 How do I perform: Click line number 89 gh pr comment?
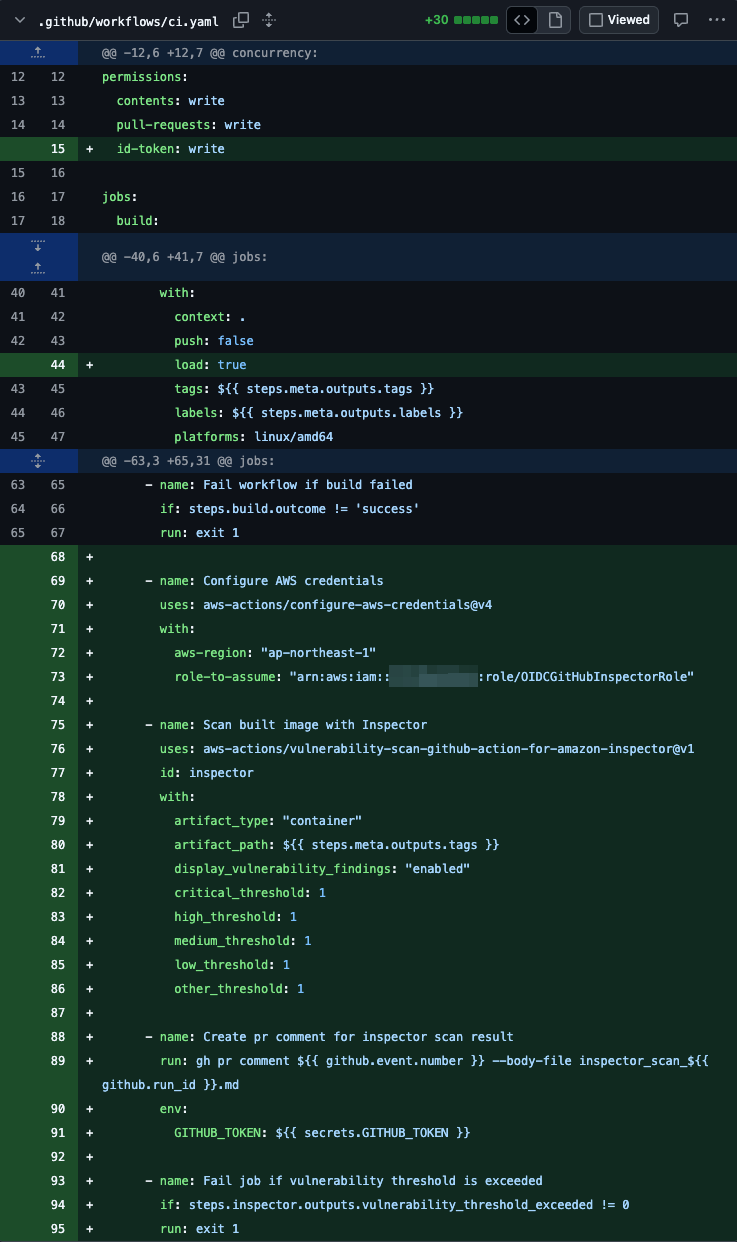tap(57, 1061)
